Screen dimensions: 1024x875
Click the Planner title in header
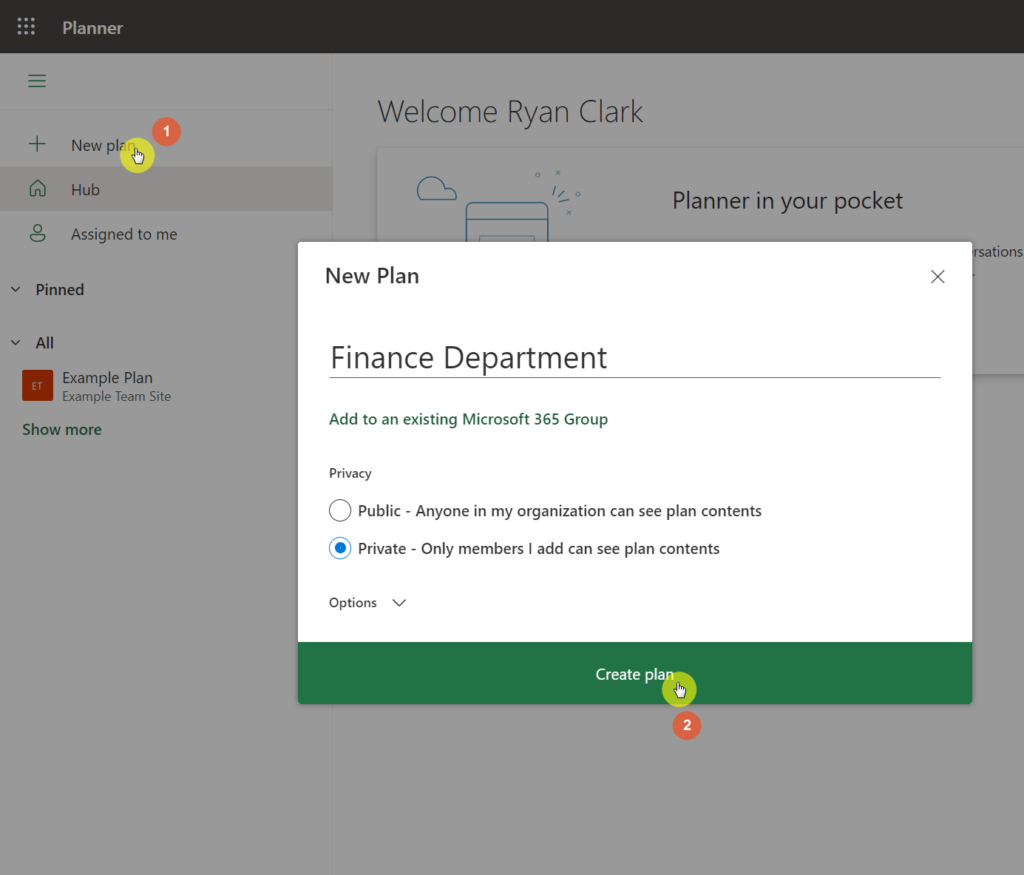pos(92,28)
